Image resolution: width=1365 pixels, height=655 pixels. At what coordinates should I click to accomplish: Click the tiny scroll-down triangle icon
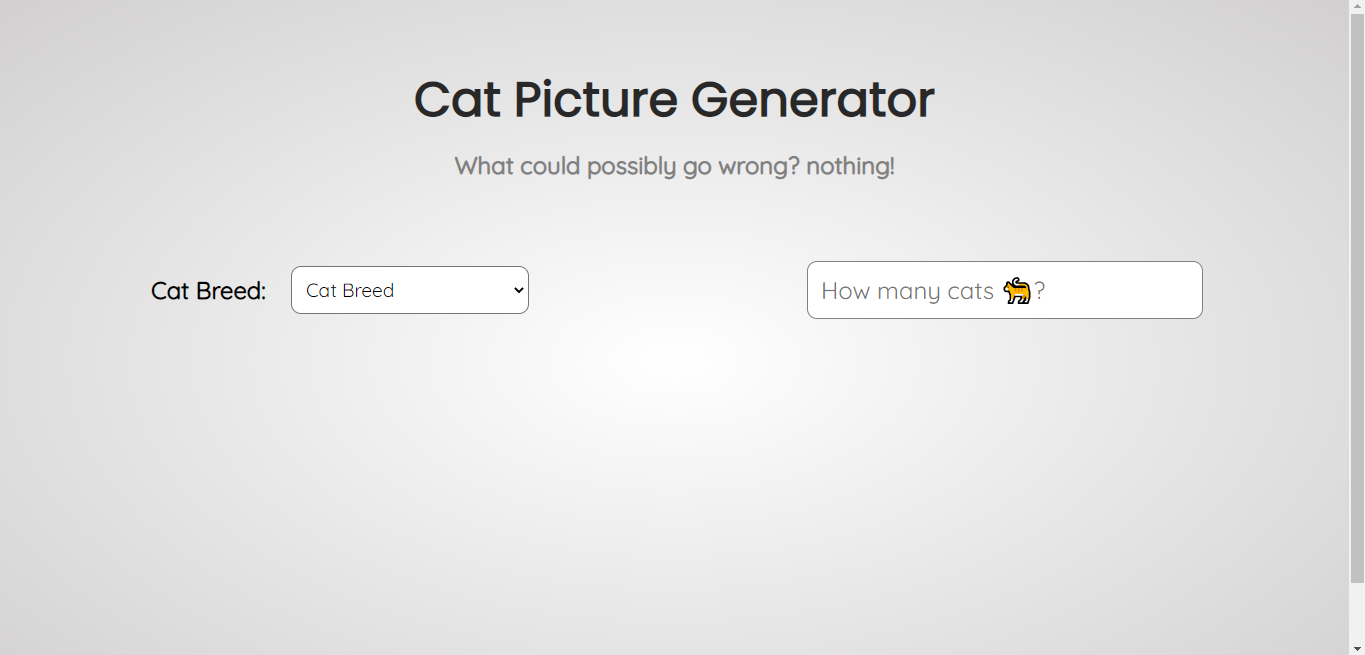(1358, 647)
